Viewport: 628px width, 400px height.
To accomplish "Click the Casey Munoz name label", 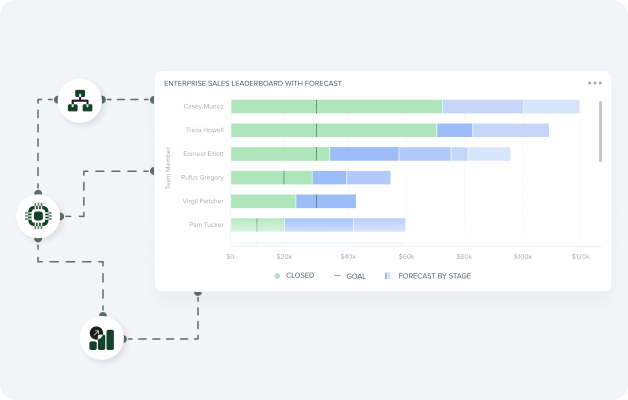I will pos(203,106).
